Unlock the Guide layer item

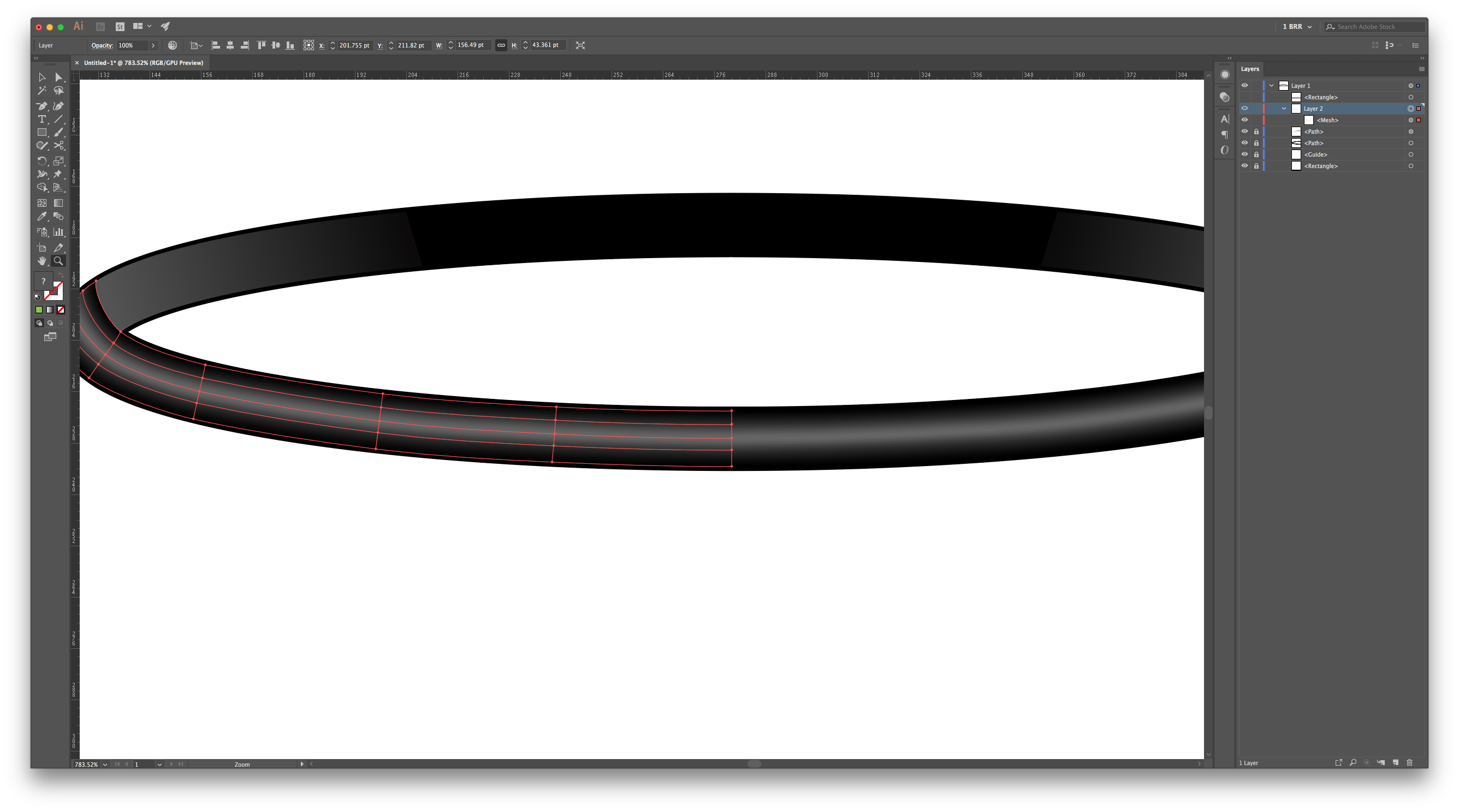[x=1256, y=154]
